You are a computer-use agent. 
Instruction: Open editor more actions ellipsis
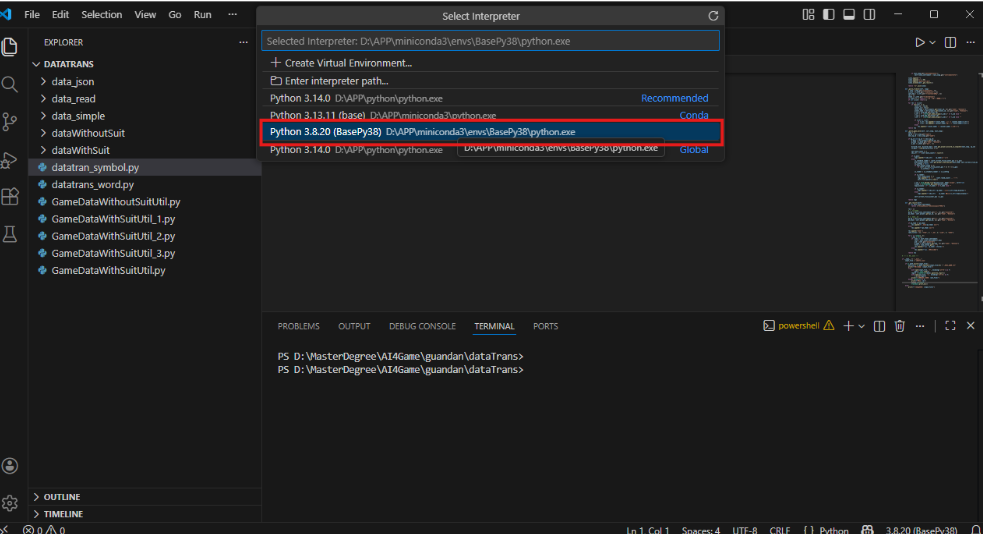970,42
